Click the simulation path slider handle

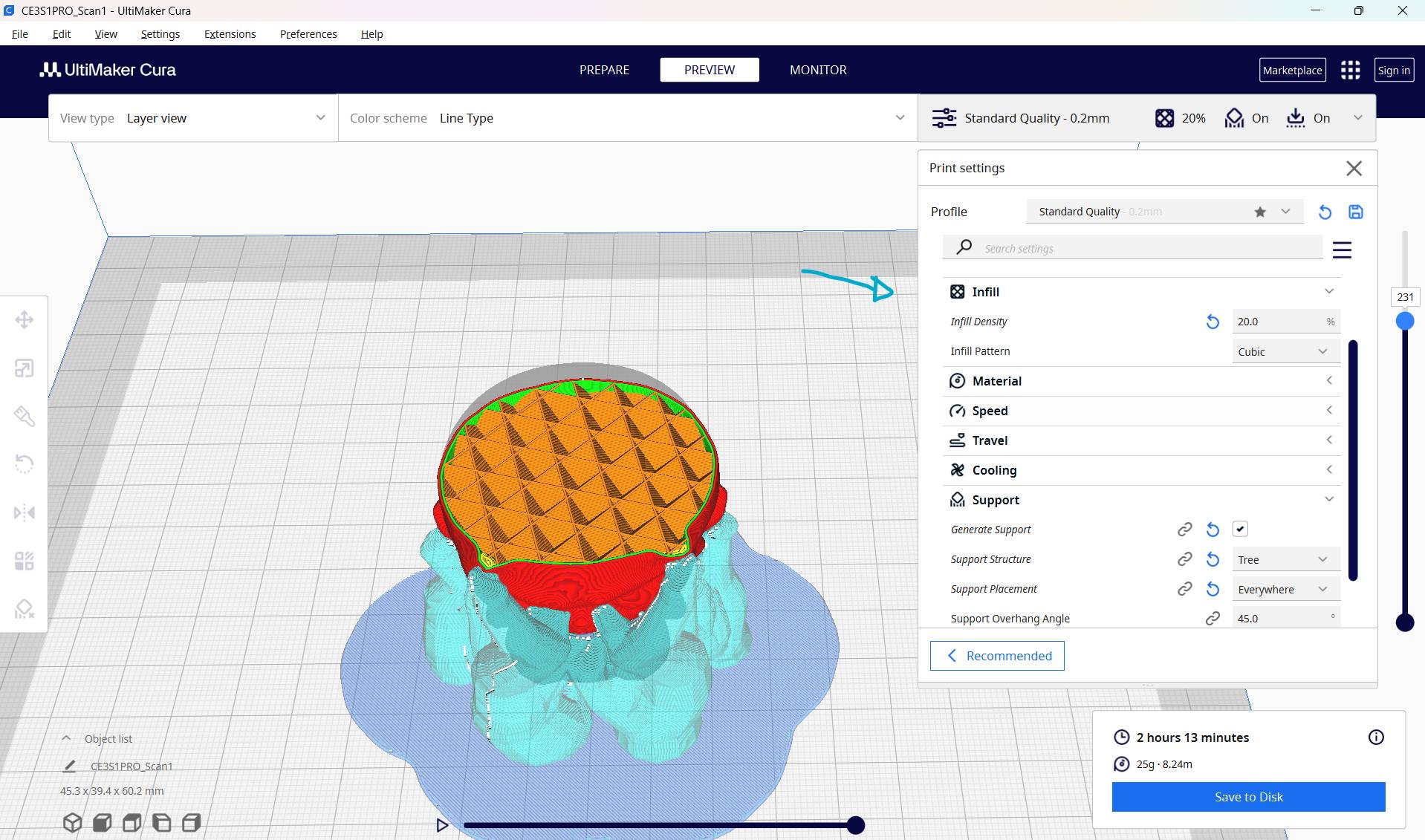click(856, 825)
